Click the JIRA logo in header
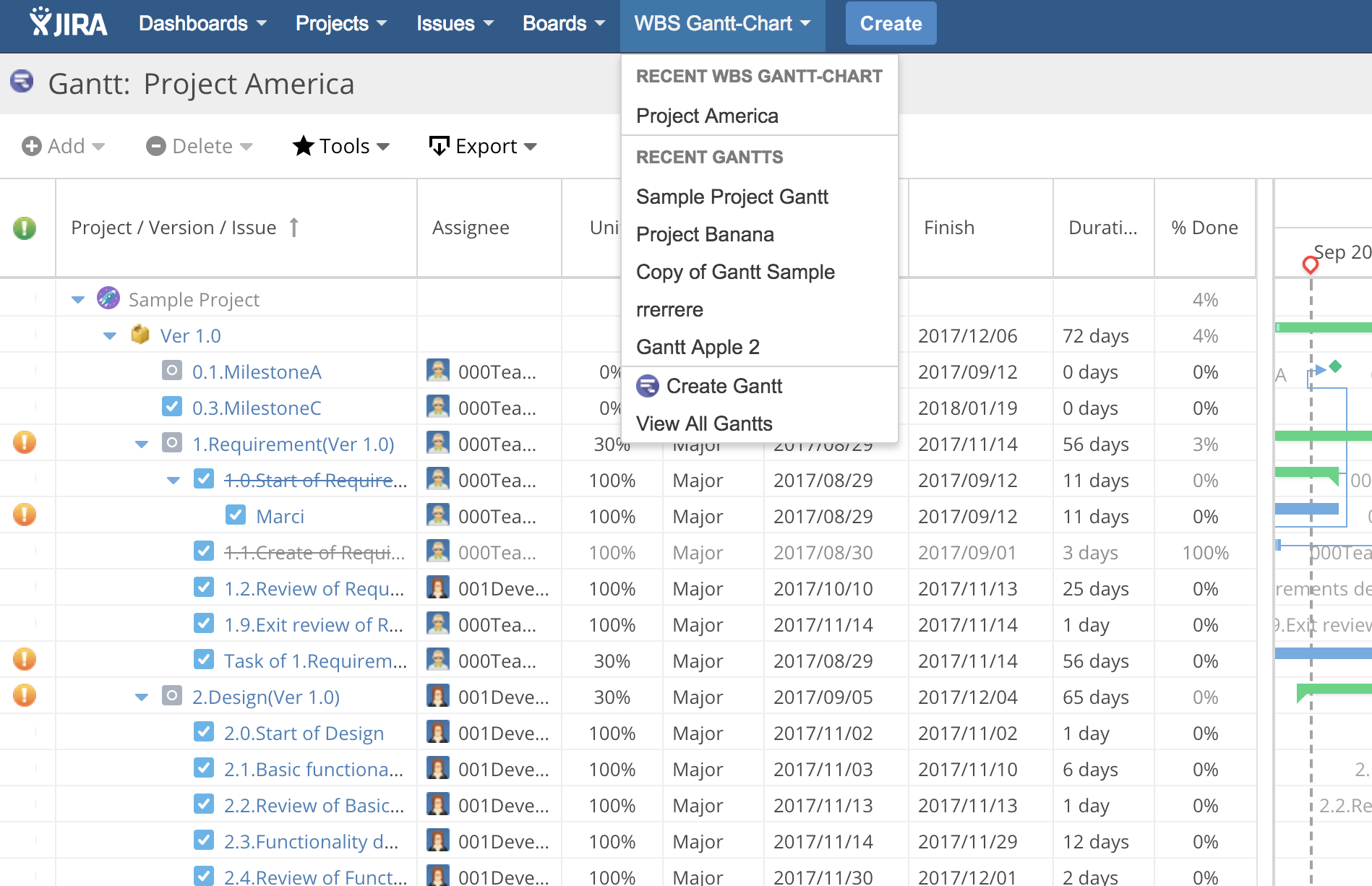This screenshot has height=886, width=1372. coord(69,23)
